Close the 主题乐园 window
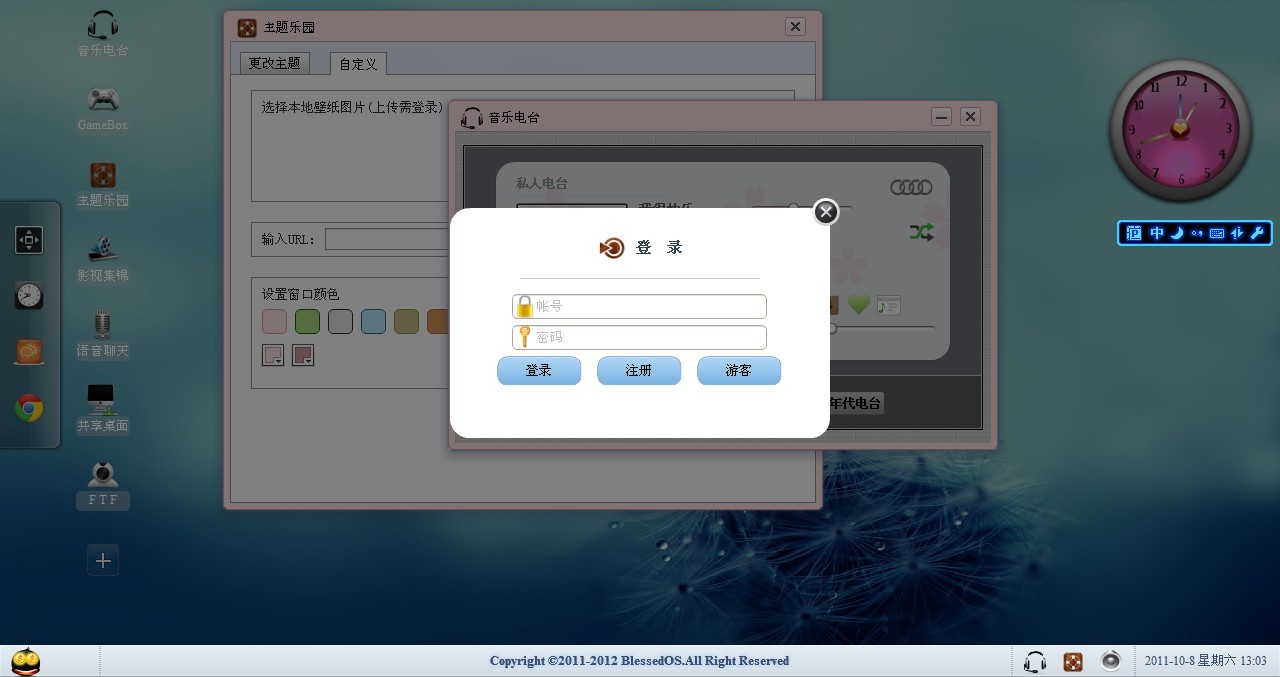This screenshot has height=677, width=1280. tap(795, 27)
